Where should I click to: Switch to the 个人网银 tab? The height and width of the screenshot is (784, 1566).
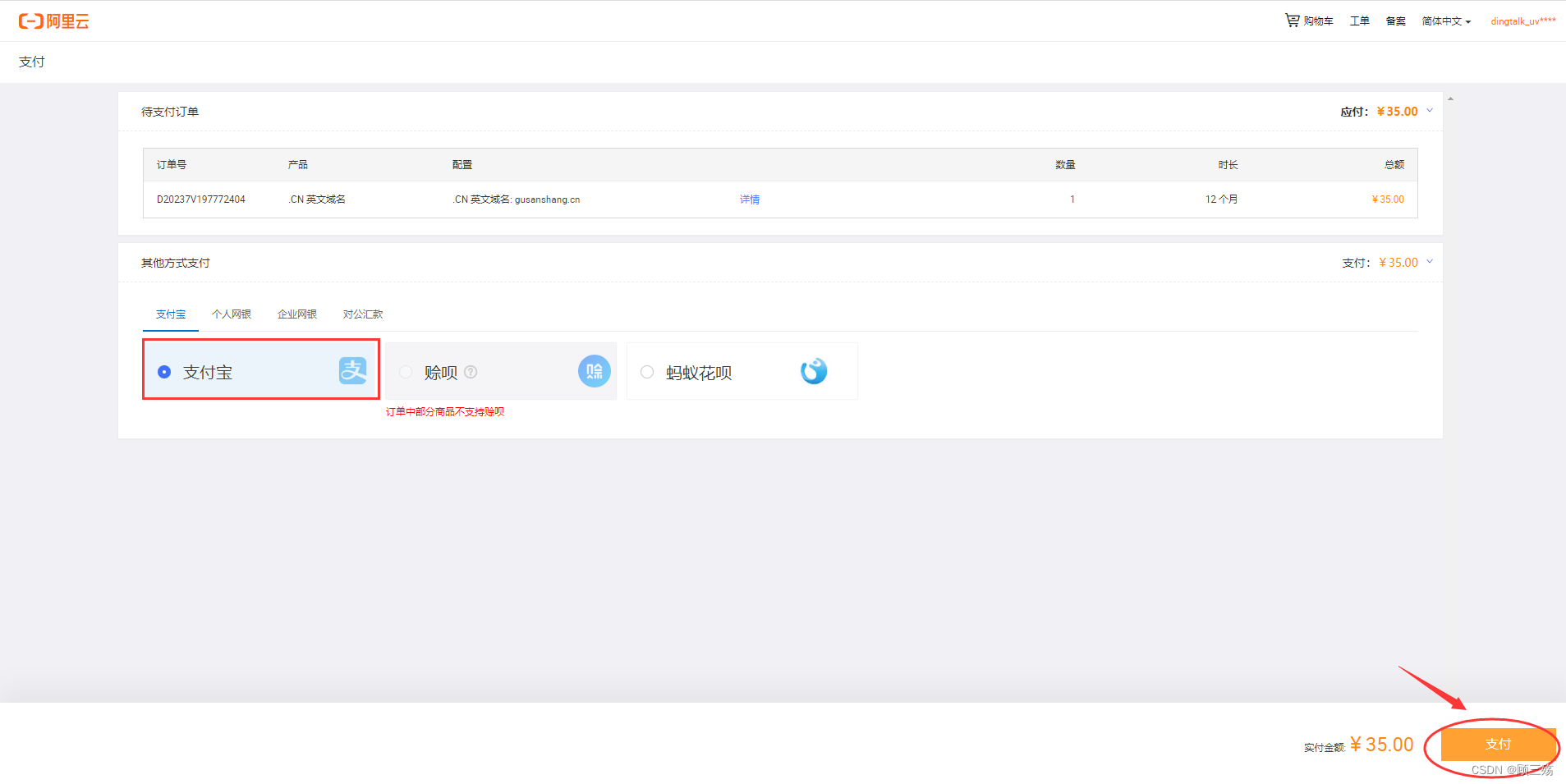click(232, 314)
